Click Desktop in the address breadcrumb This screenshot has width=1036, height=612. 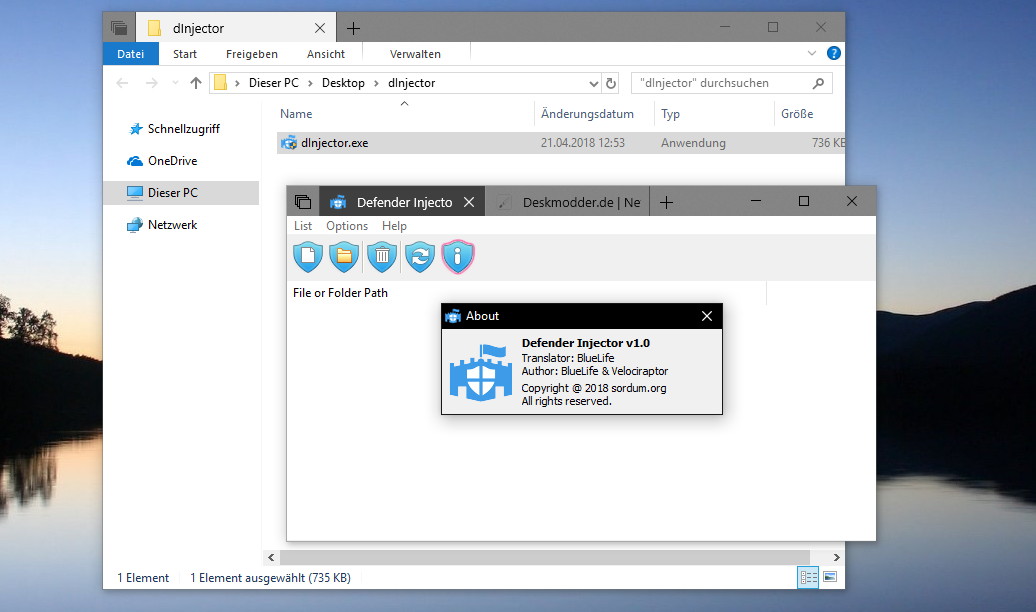[x=343, y=83]
